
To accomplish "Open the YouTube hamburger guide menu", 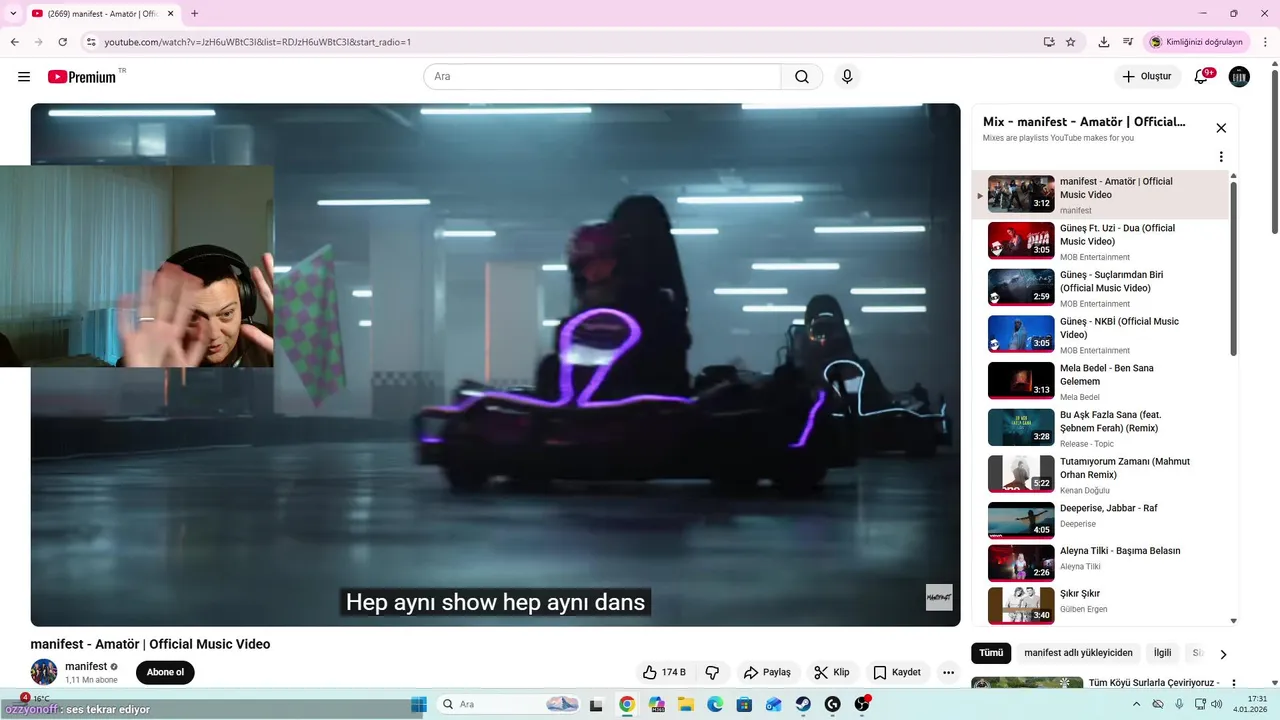I will coord(24,77).
